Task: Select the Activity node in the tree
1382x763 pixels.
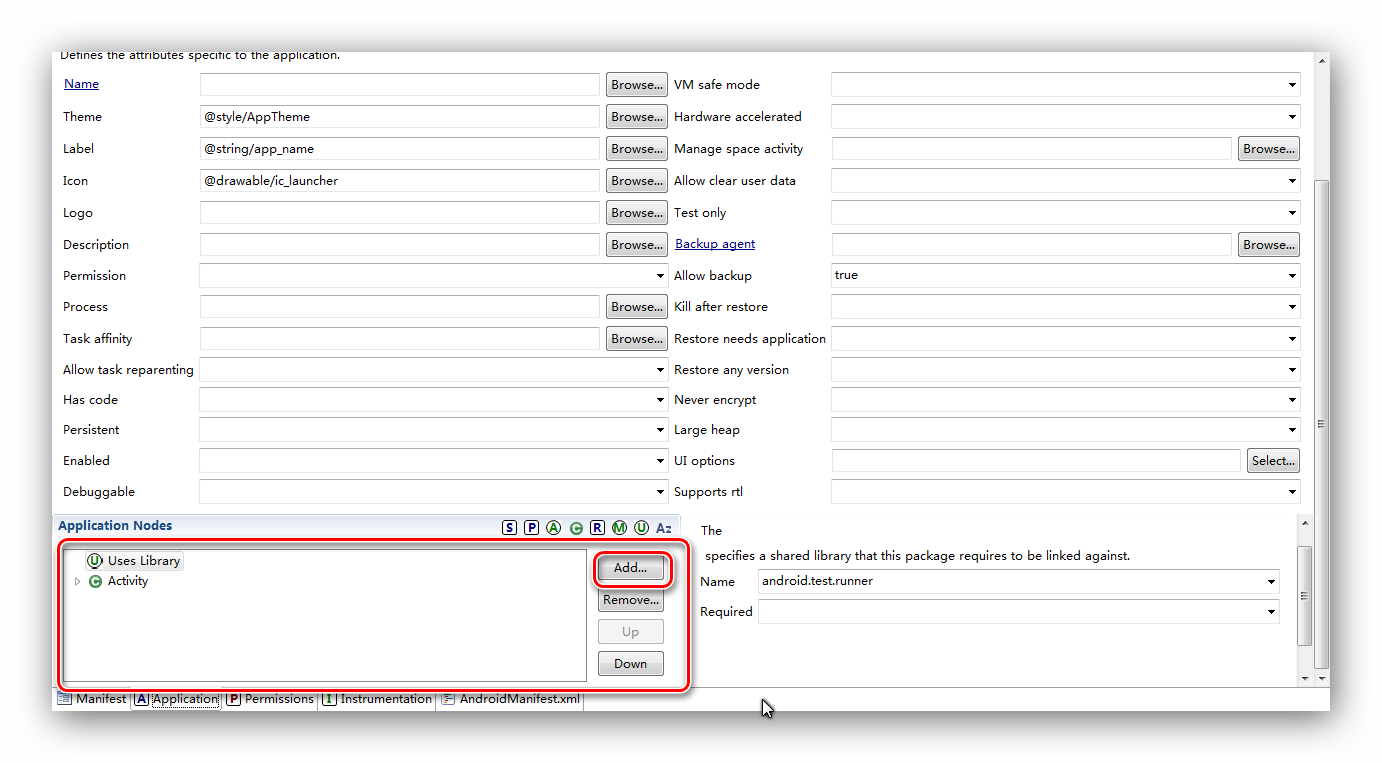Action: coord(118,581)
